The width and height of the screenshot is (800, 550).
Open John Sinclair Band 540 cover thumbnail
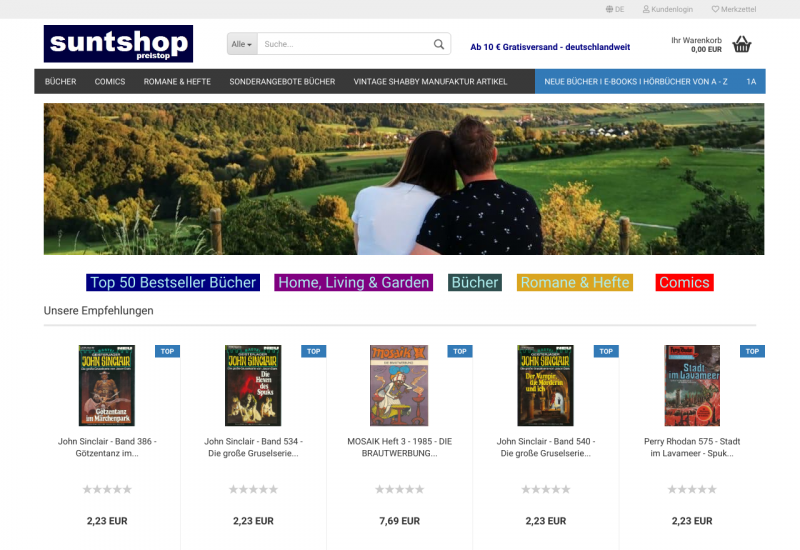[x=545, y=385]
